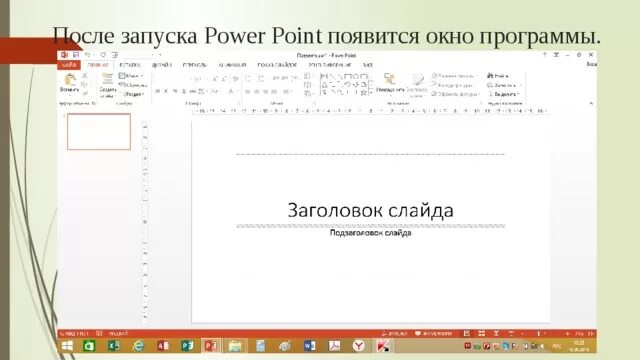This screenshot has height=360, width=640.
Task: Switch to the АНИМАЦИЯ ribbon tab
Action: pos(232,65)
